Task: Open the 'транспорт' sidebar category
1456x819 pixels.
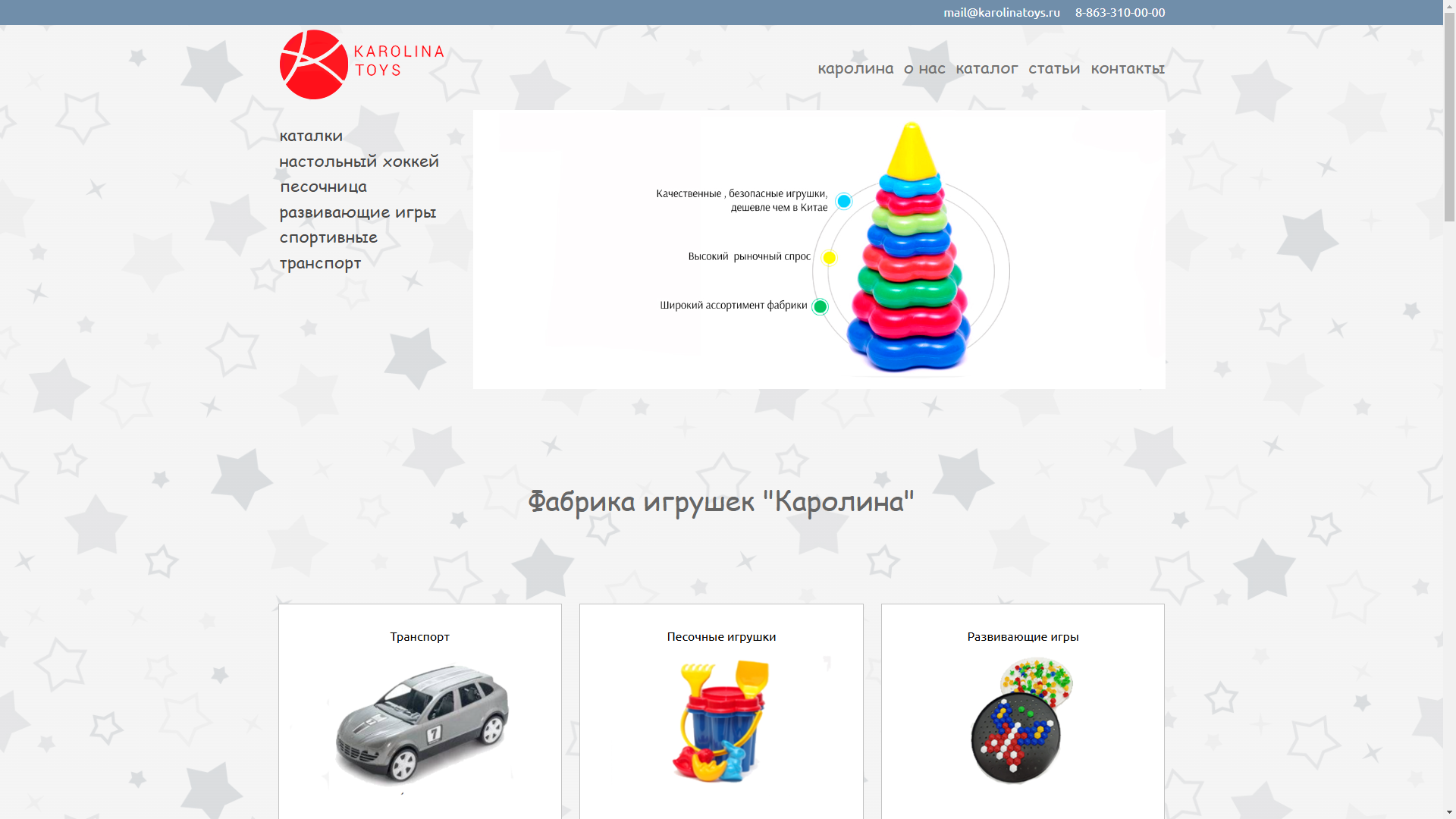Action: point(320,263)
